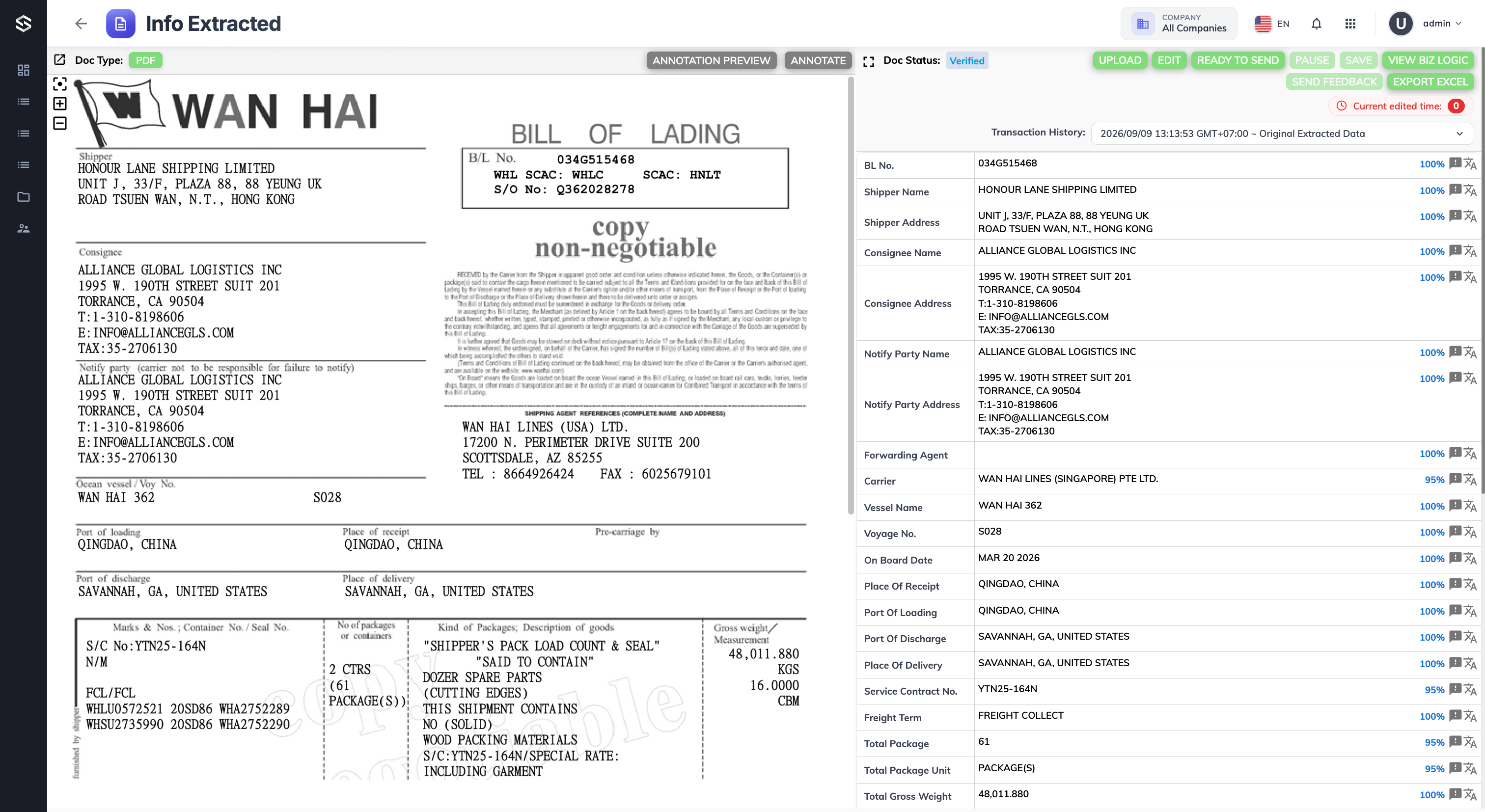Click FREIGHT COLLECT value
1485x812 pixels.
(1020, 715)
